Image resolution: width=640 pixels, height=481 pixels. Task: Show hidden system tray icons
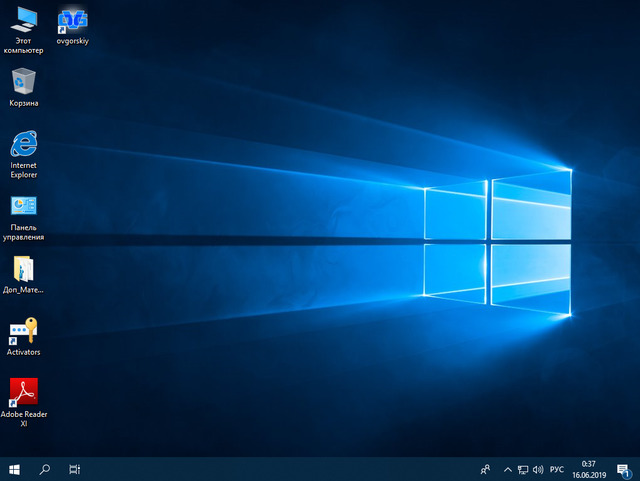click(507, 470)
